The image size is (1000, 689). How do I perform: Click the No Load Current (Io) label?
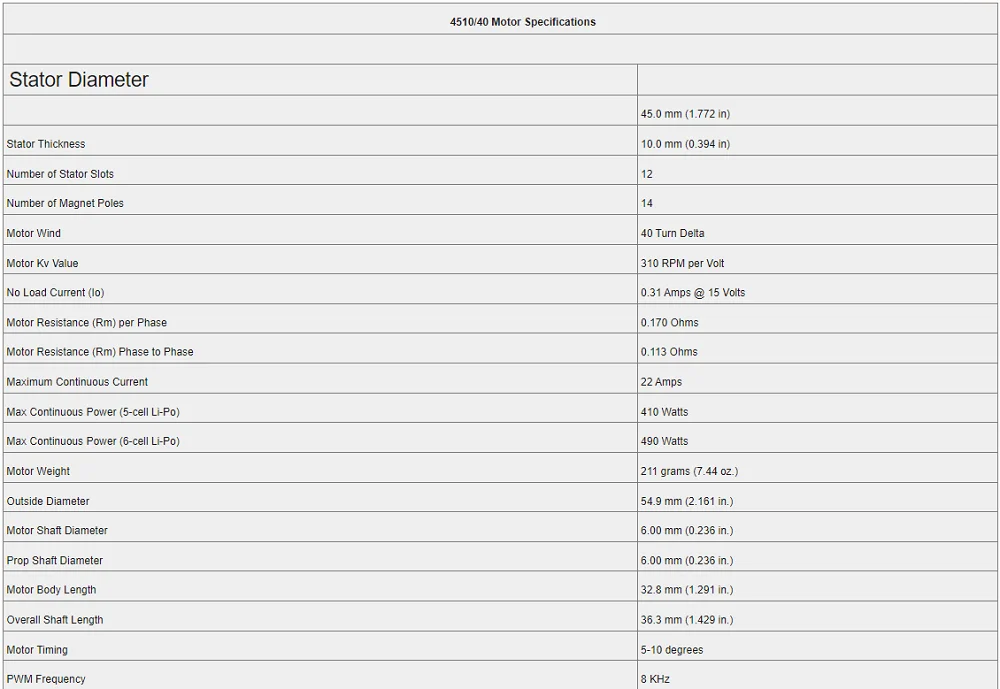(55, 293)
